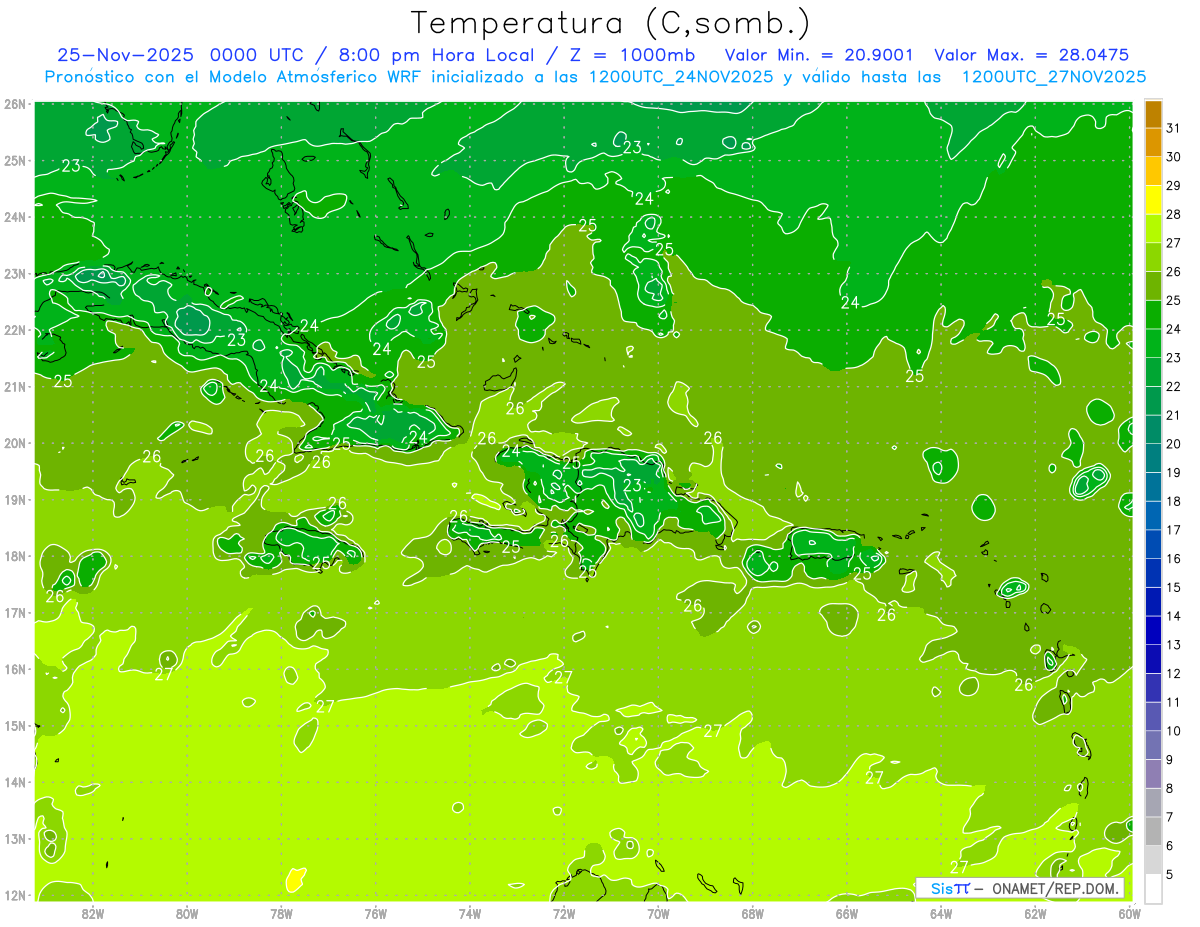Click the 26N latitude axis label

pyautogui.click(x=14, y=104)
